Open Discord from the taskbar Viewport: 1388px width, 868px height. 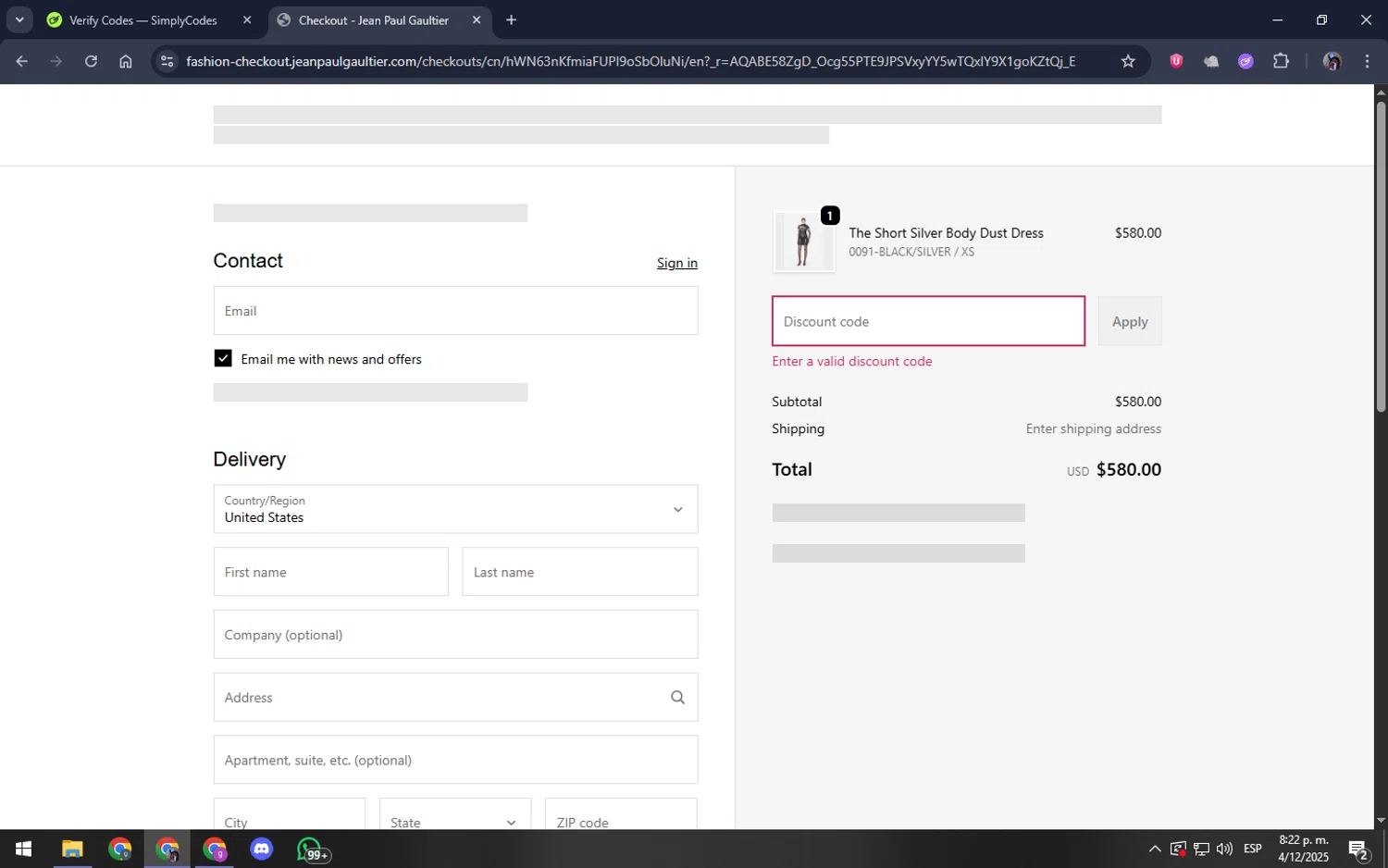coord(262,849)
